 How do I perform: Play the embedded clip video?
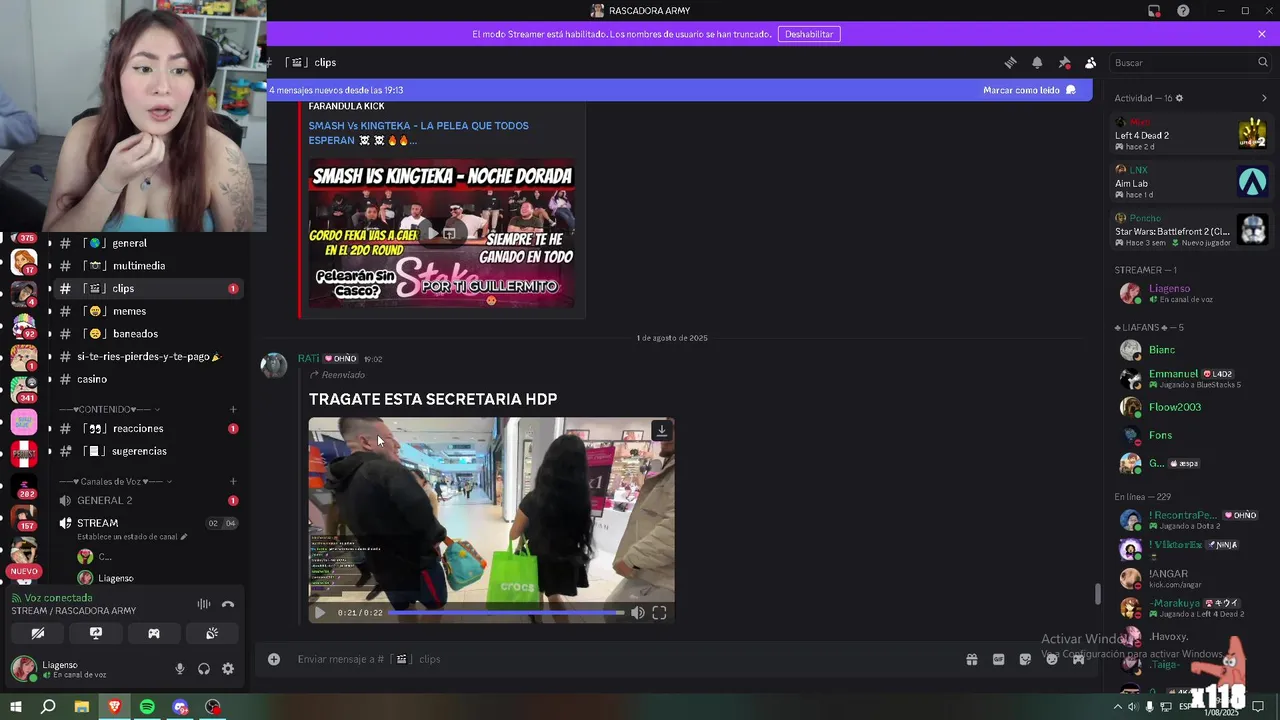[320, 613]
